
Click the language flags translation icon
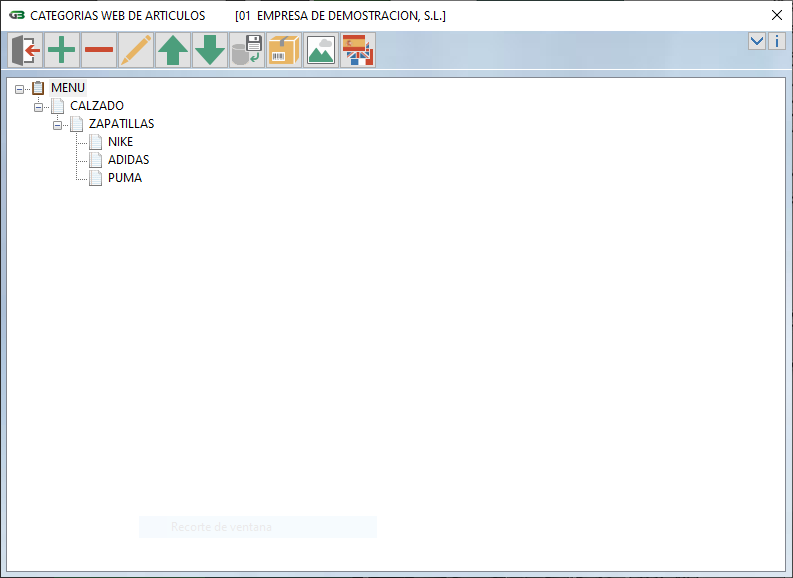[x=358, y=50]
